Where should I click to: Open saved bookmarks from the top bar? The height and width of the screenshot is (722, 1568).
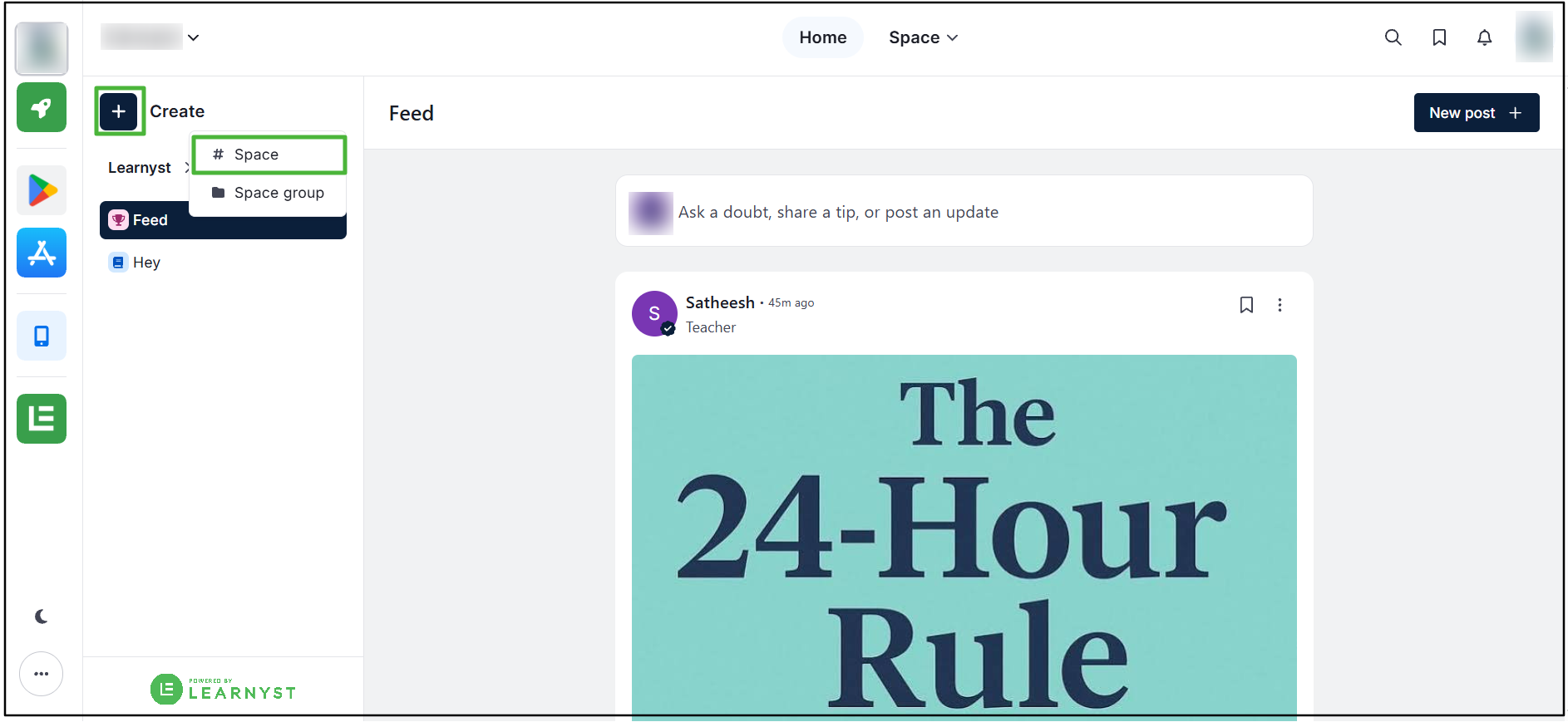(1439, 37)
